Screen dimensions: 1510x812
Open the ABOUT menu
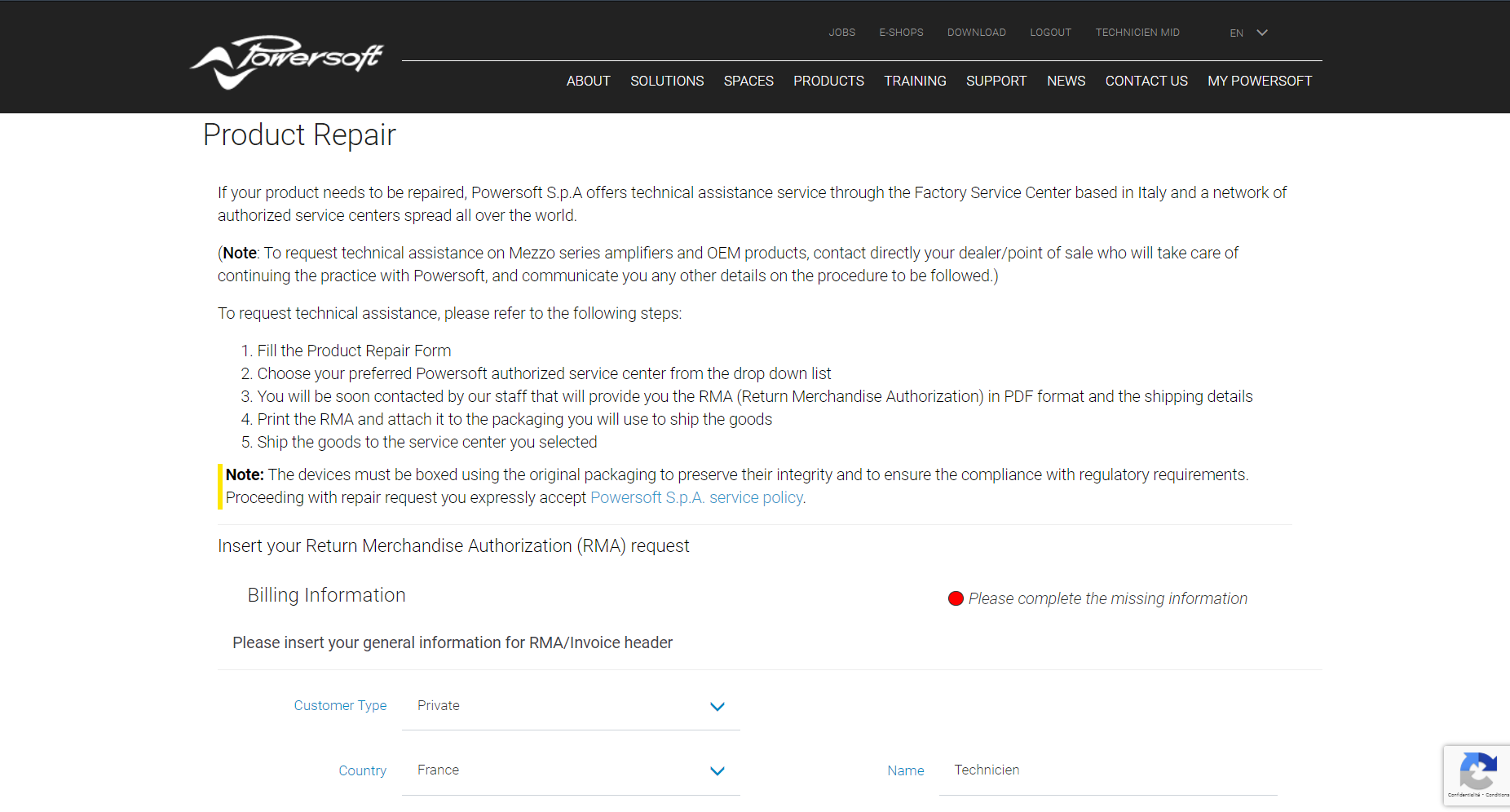tap(589, 81)
